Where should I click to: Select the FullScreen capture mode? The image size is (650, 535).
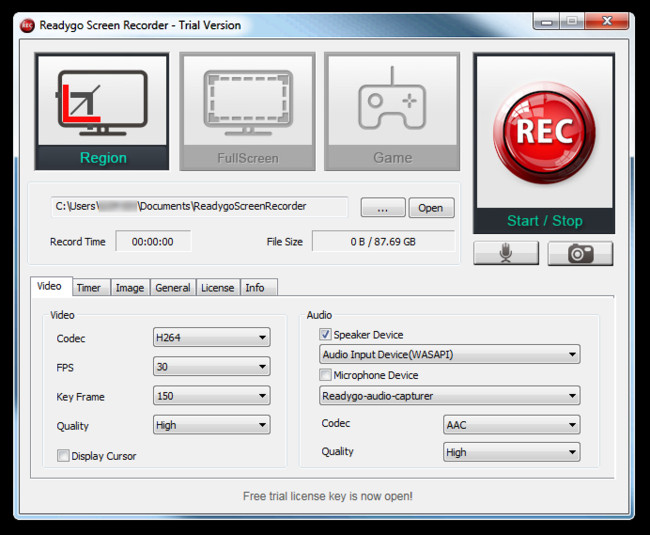click(247, 111)
